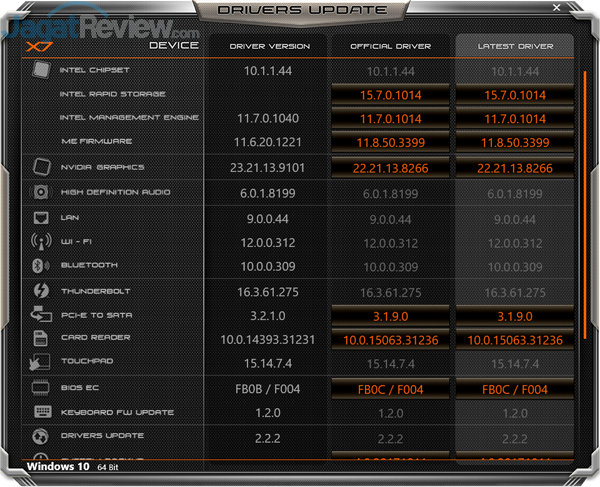Click latest BIOS EC FB0C / F004 button
Viewport: 600px width, 487px height.
pyautogui.click(x=514, y=388)
